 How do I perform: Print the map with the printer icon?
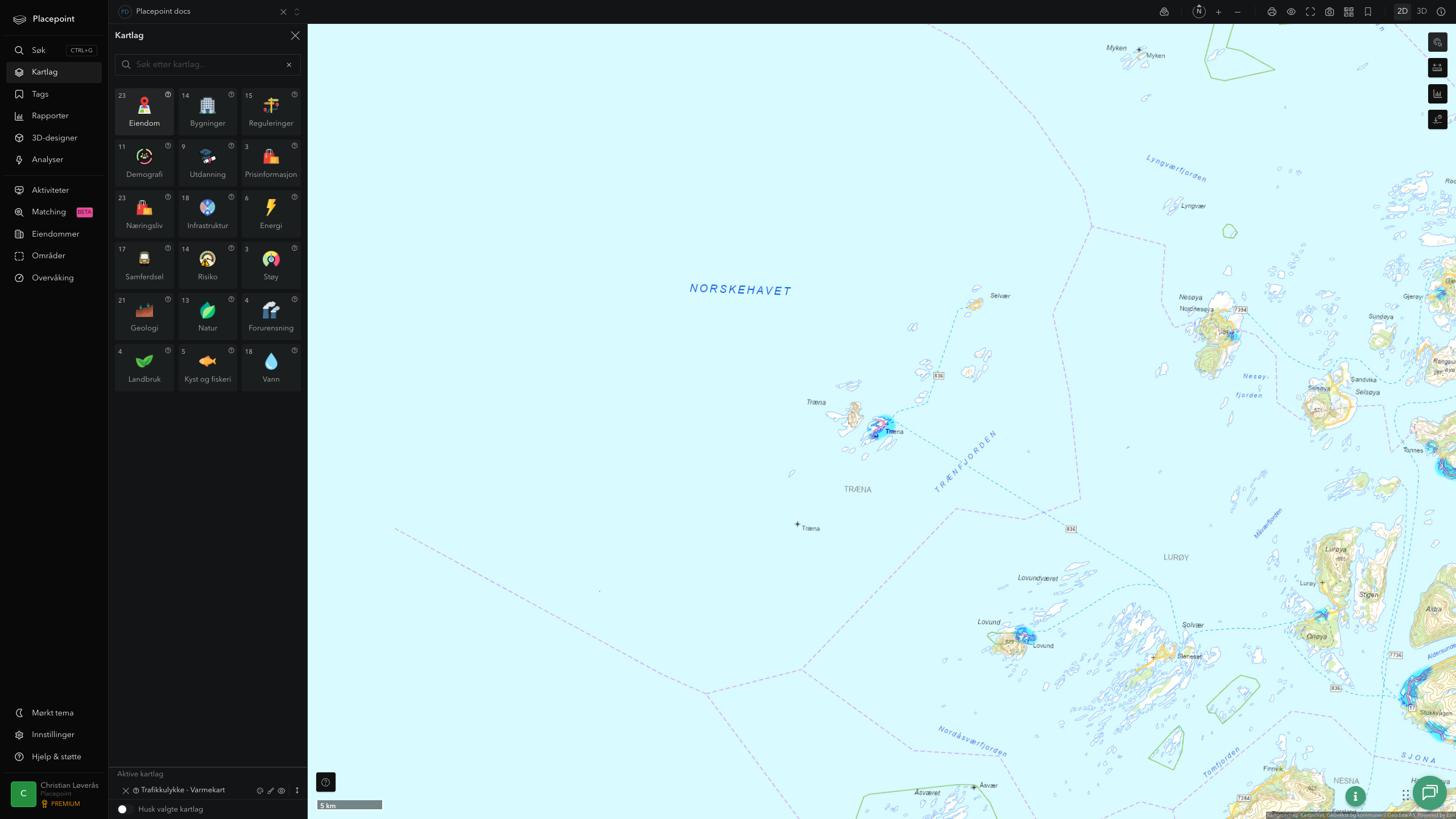point(1272,12)
